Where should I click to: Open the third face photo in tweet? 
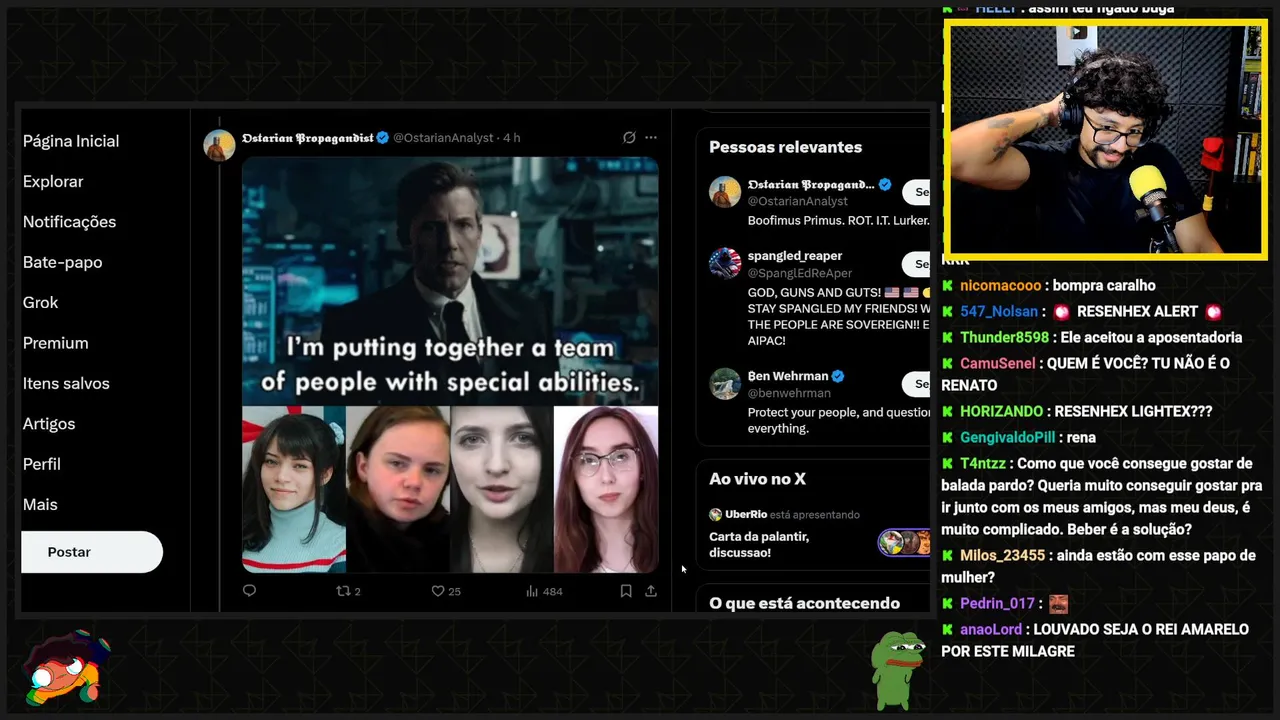[x=502, y=489]
